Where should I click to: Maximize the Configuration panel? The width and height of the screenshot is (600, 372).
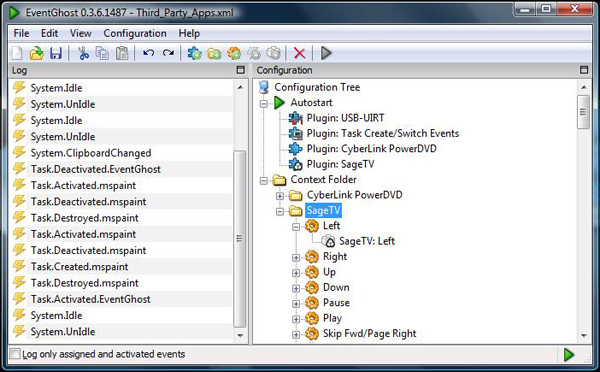584,70
